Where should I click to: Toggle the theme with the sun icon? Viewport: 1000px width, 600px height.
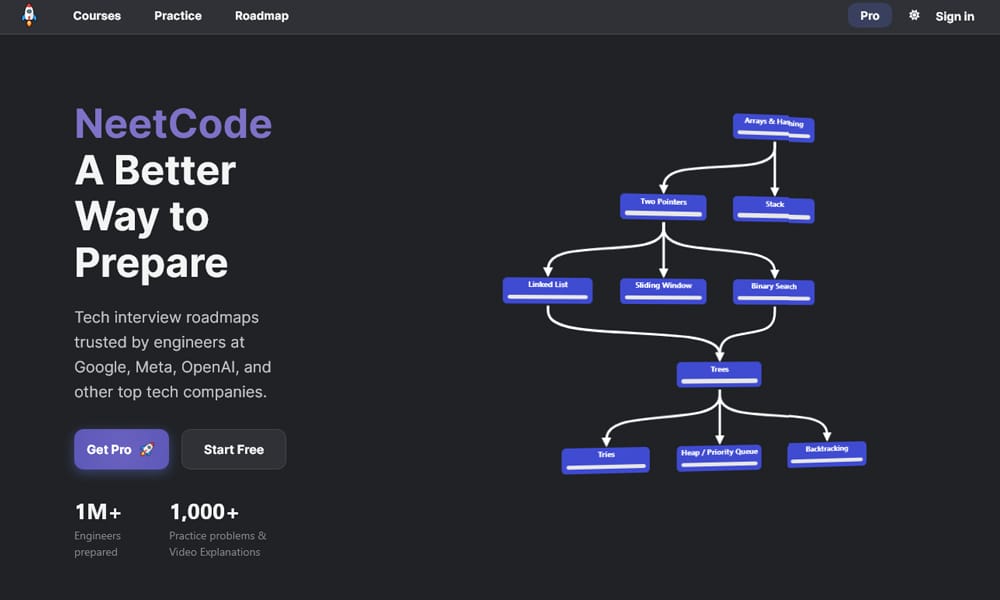(x=914, y=15)
